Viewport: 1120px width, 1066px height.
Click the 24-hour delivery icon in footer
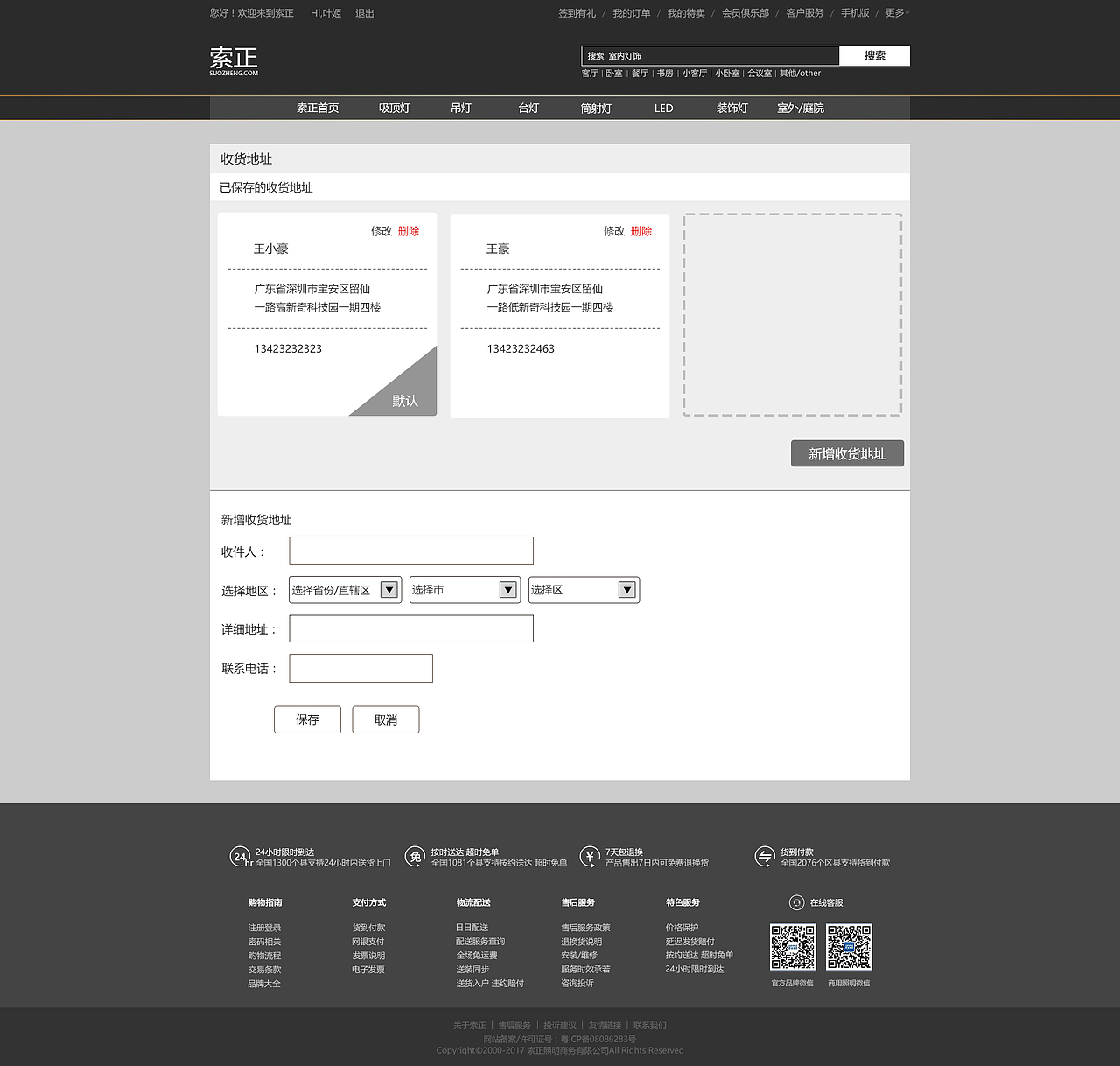[241, 857]
